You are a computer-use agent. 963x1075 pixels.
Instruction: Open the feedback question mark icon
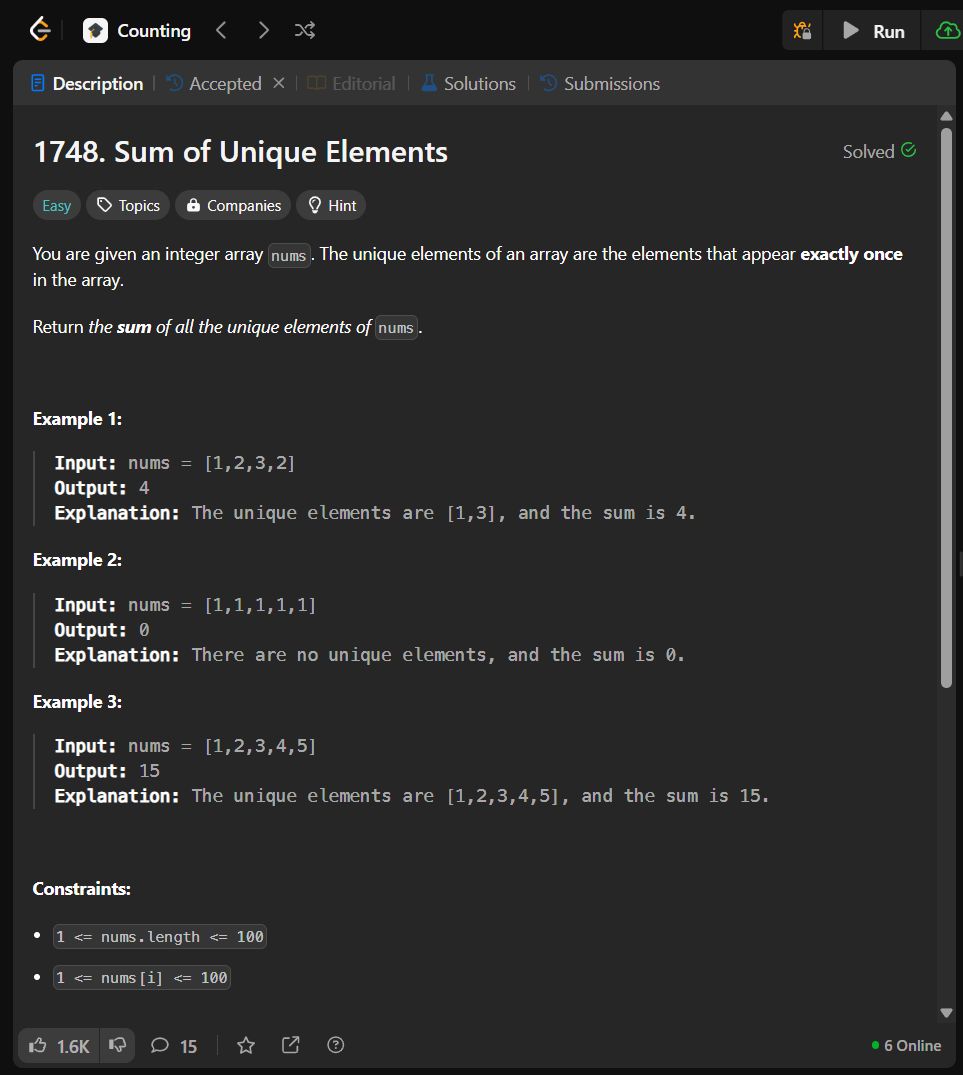(x=336, y=1046)
